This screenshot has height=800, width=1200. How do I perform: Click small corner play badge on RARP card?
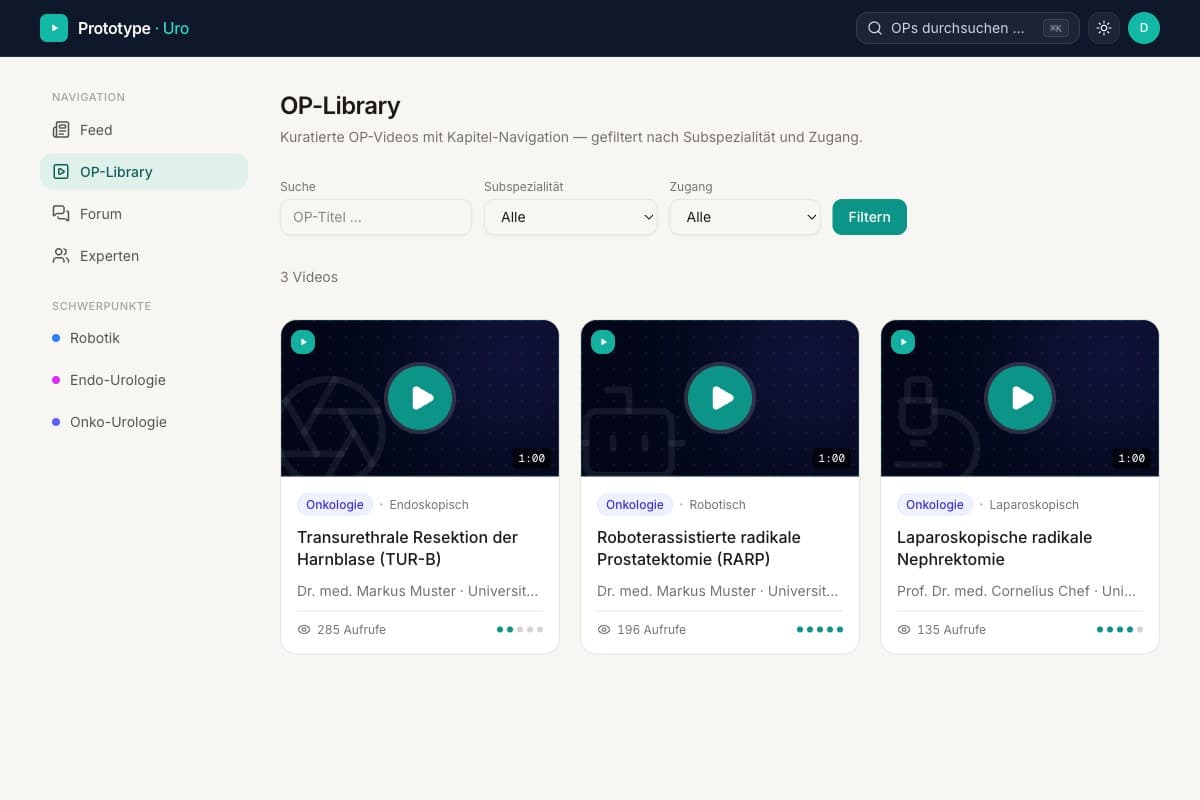pyautogui.click(x=603, y=342)
